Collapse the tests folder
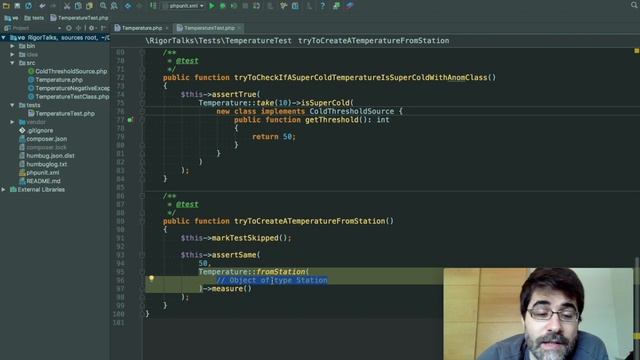The height and width of the screenshot is (360, 640). coord(12,105)
